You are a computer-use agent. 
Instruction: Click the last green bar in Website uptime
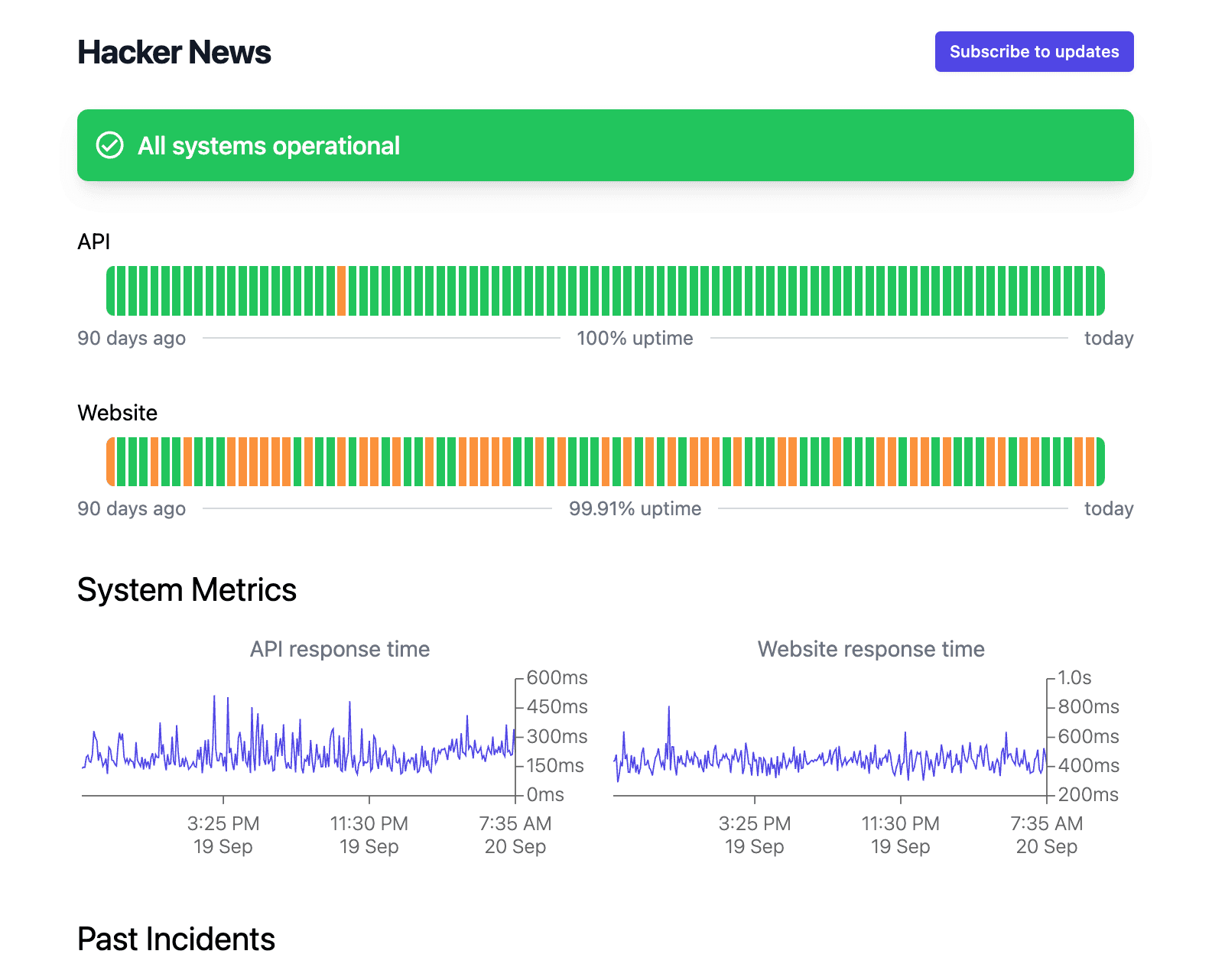[1100, 462]
